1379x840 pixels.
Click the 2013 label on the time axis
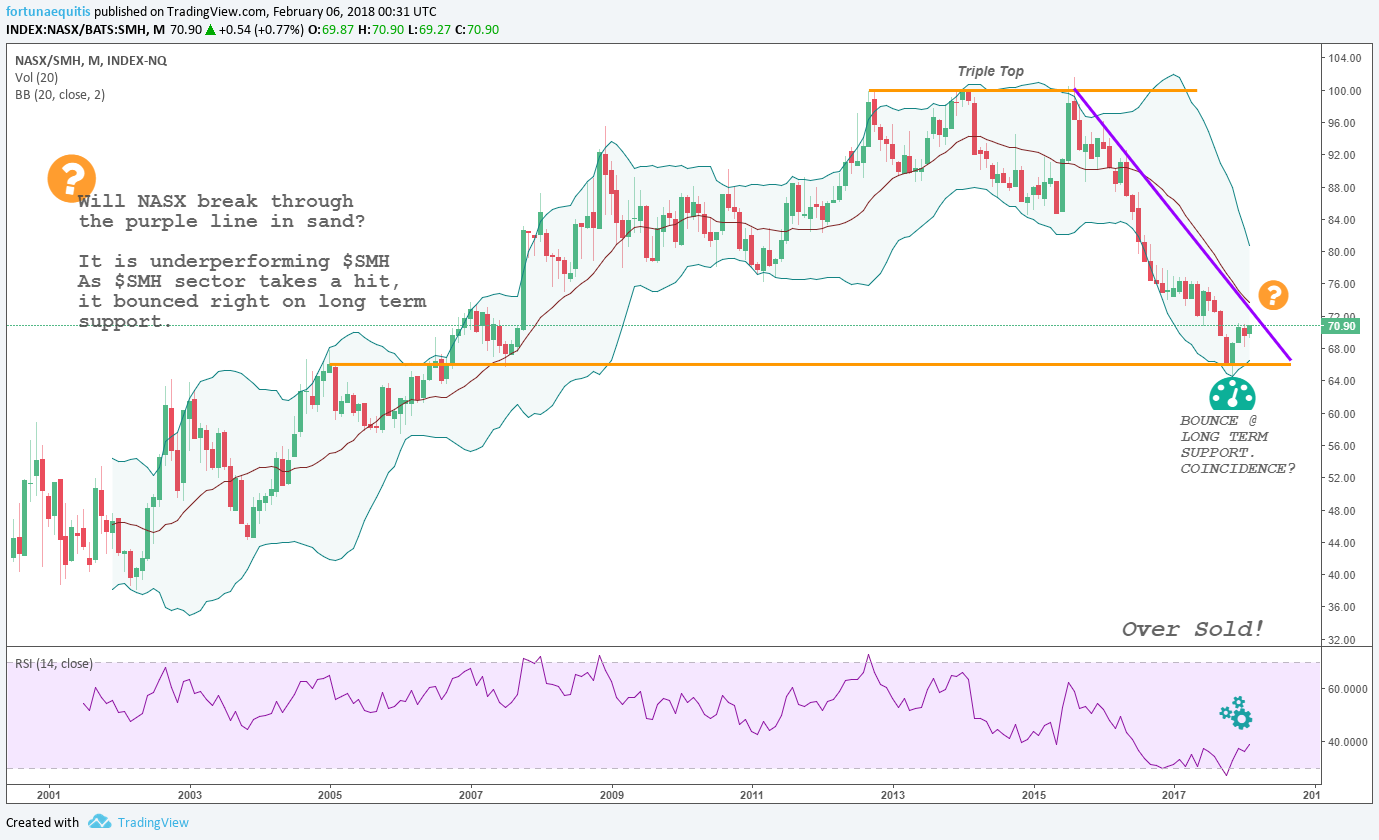[x=893, y=796]
